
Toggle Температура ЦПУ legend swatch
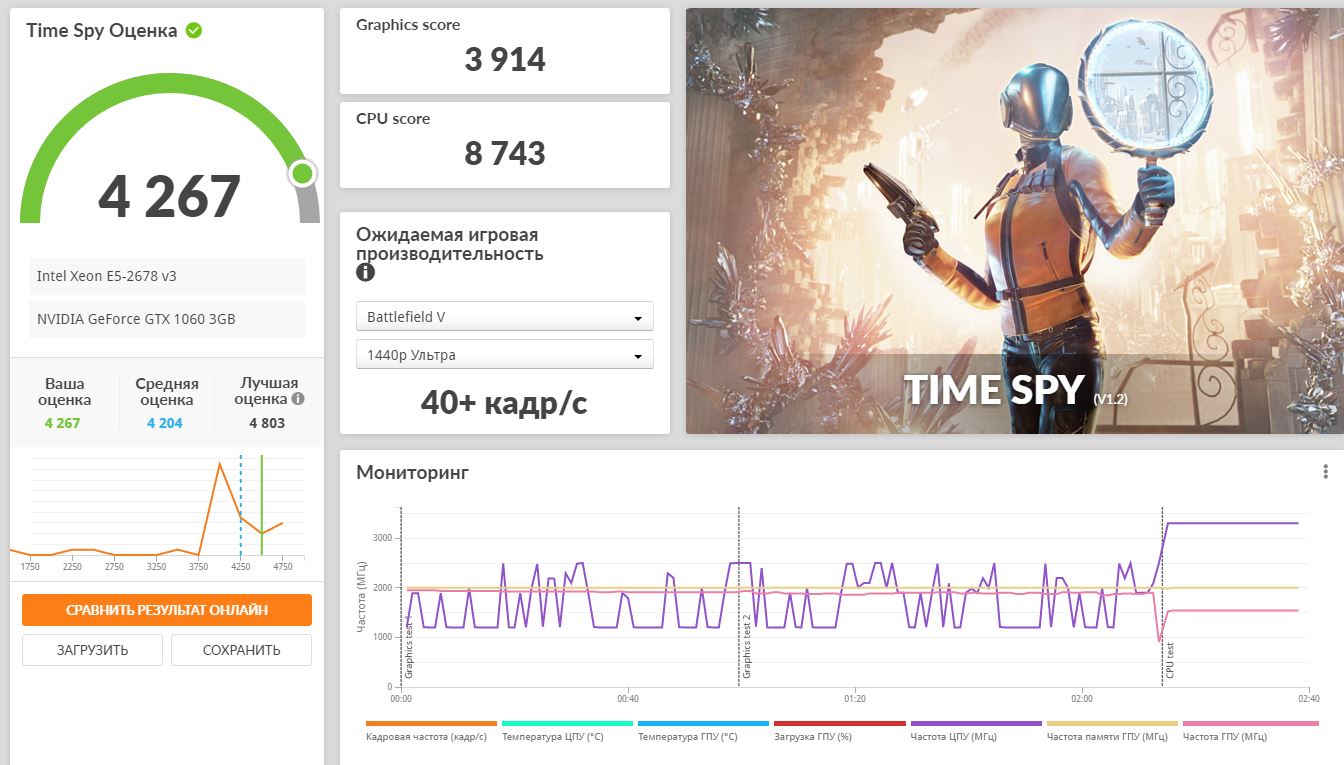pos(567,723)
